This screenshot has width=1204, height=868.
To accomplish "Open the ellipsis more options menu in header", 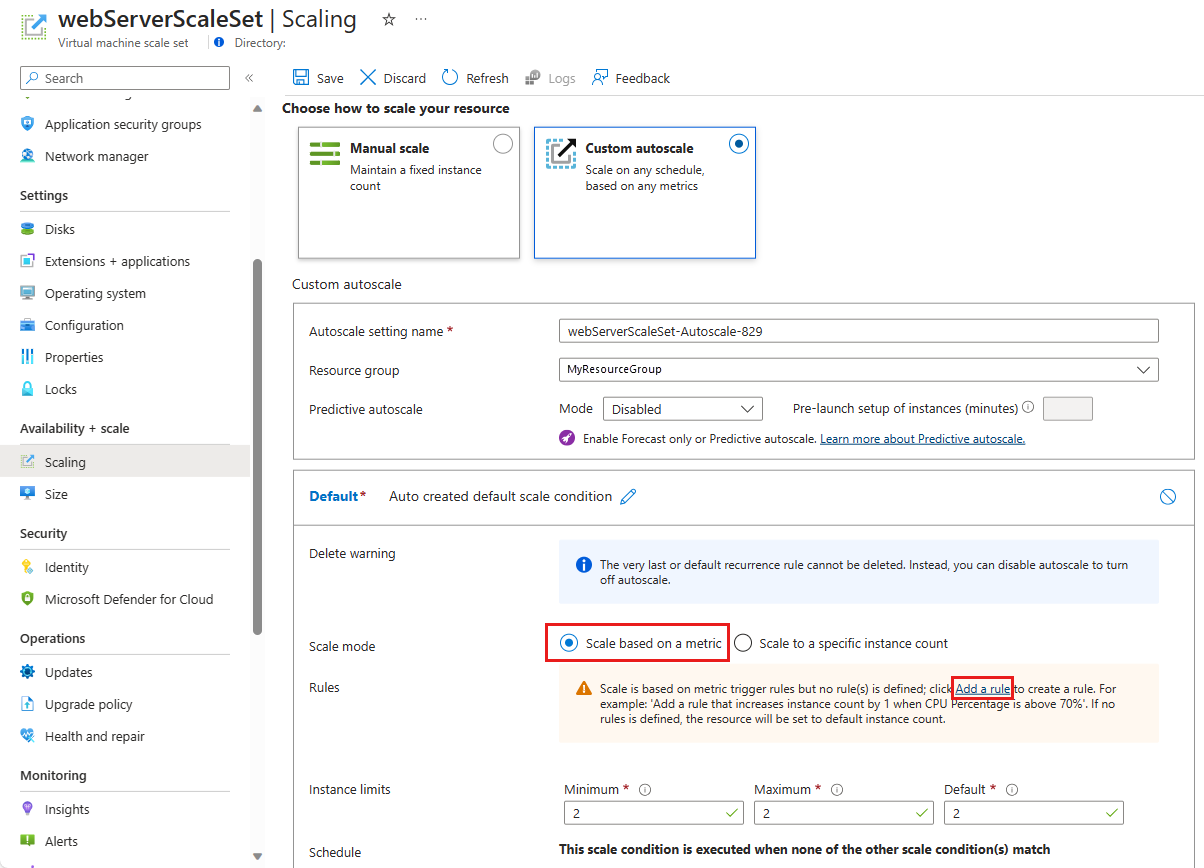I will pos(421,19).
